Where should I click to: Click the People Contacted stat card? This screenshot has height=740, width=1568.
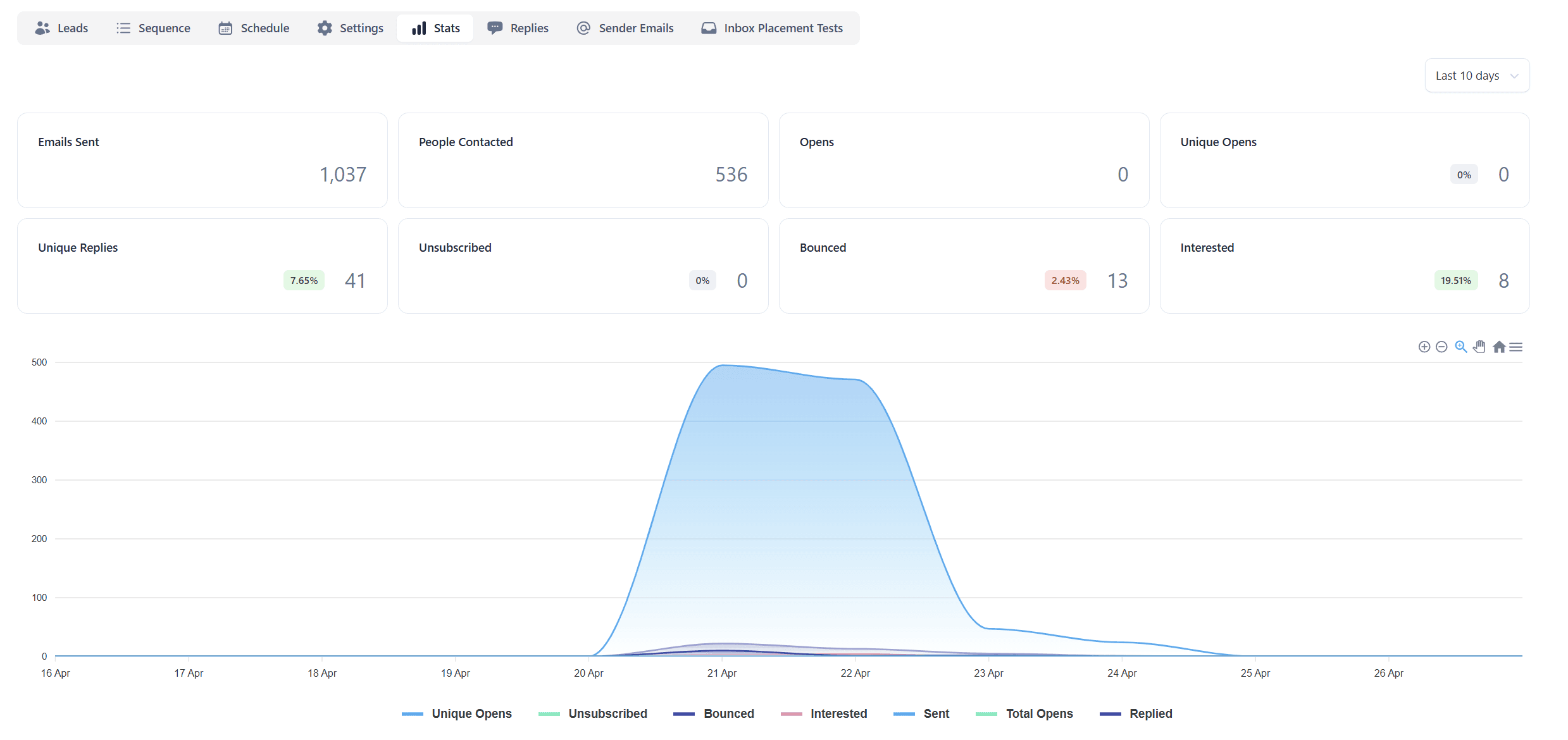pyautogui.click(x=583, y=160)
